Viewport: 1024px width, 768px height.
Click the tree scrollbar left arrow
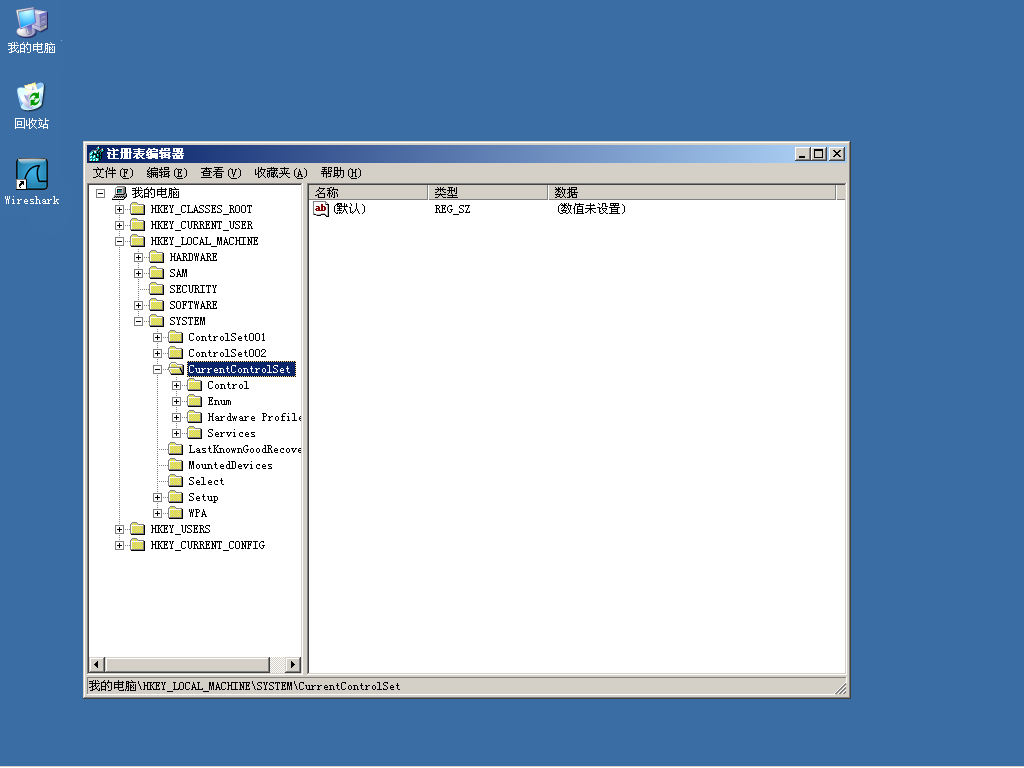click(97, 665)
